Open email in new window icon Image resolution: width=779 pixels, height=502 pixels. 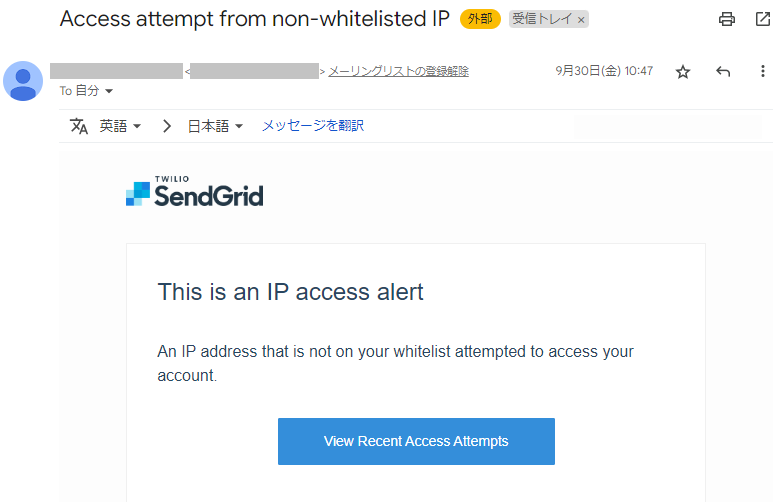point(762,19)
